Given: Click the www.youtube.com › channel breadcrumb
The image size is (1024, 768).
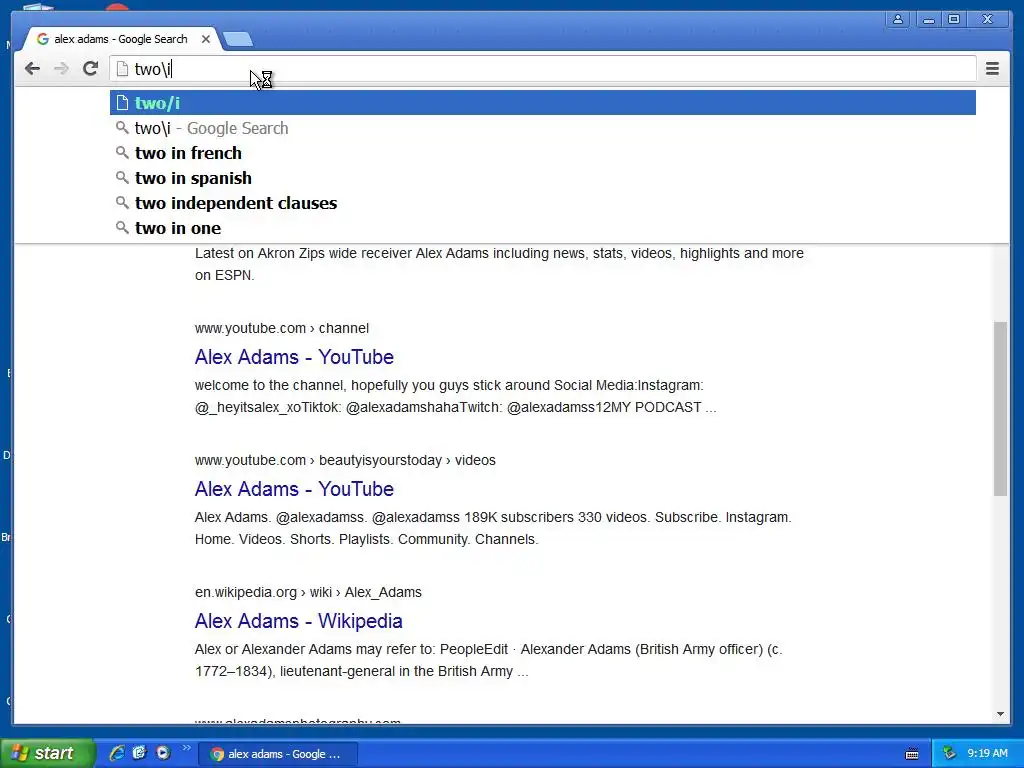Looking at the screenshot, I should click(x=281, y=328).
